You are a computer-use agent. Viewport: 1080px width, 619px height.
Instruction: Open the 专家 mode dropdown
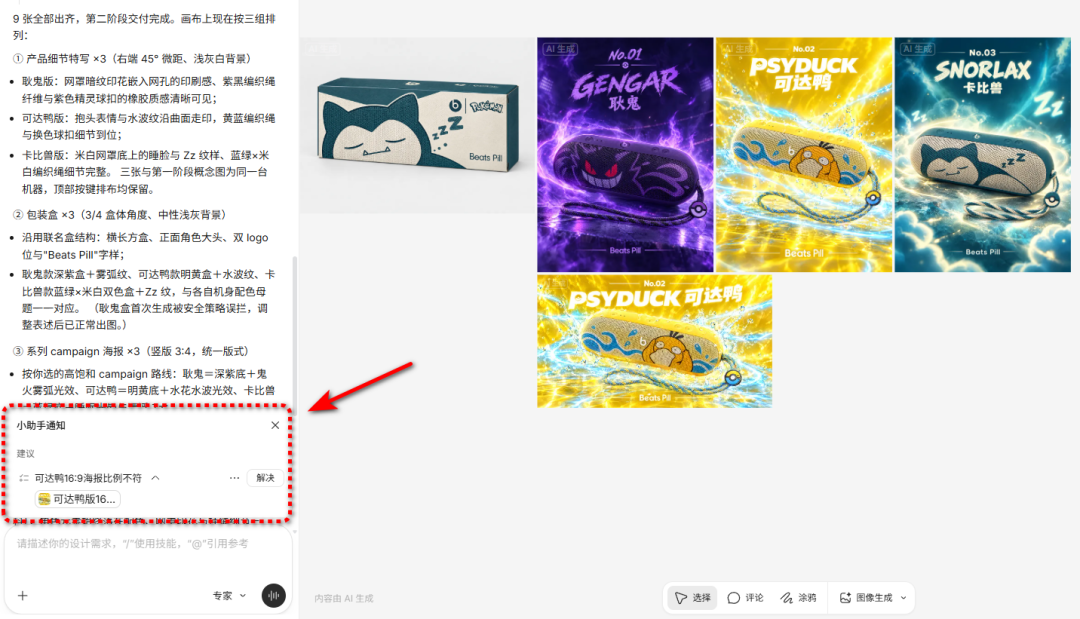(x=229, y=596)
